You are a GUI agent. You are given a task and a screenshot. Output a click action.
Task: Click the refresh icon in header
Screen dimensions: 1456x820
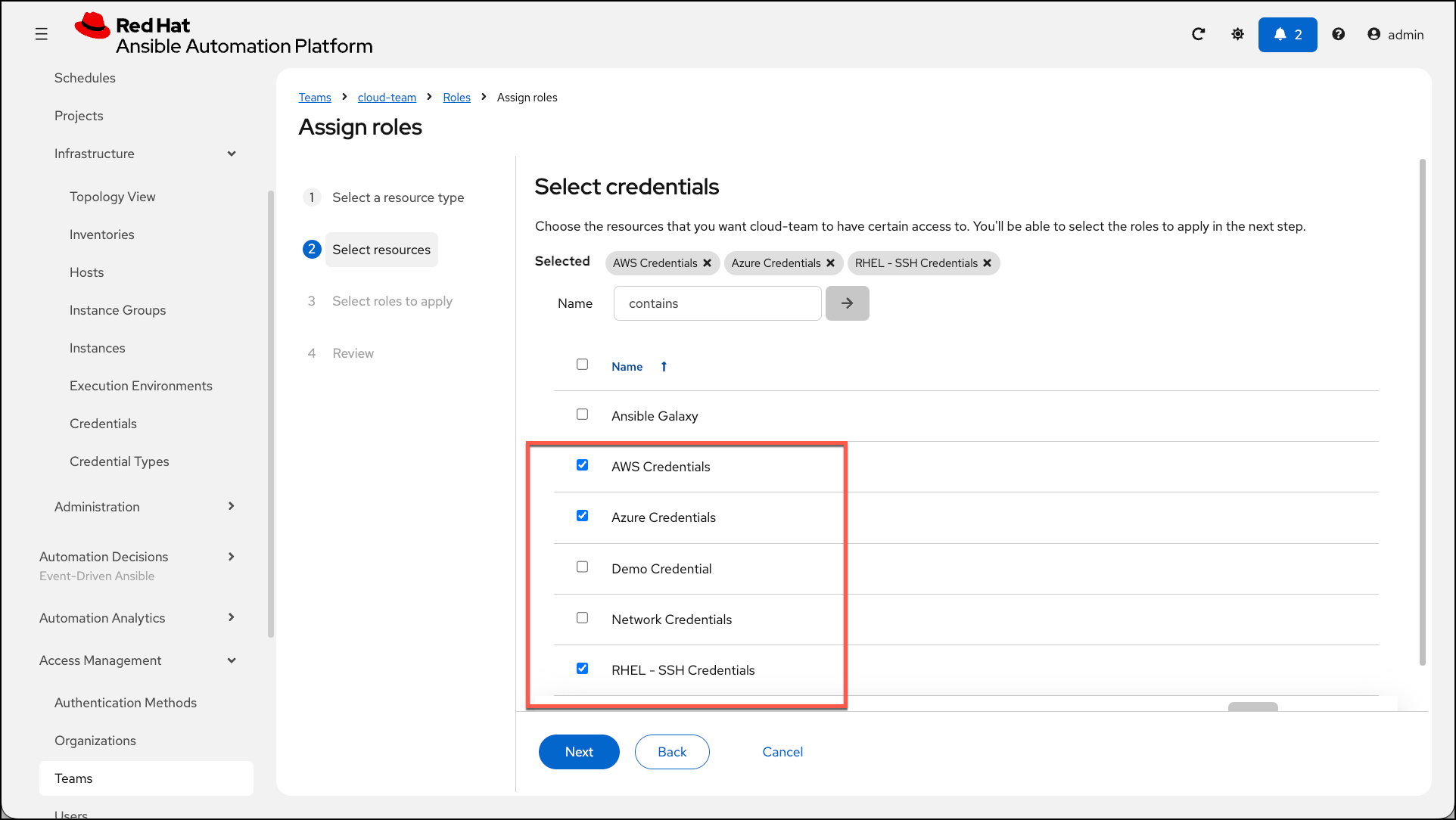pyautogui.click(x=1198, y=34)
